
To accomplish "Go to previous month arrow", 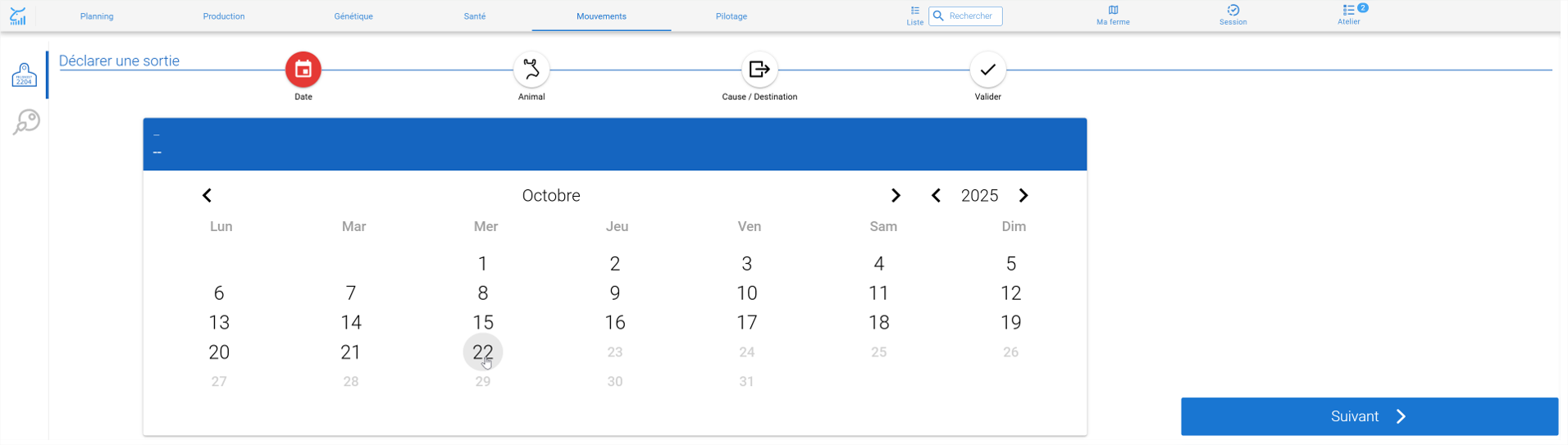I will click(x=207, y=195).
